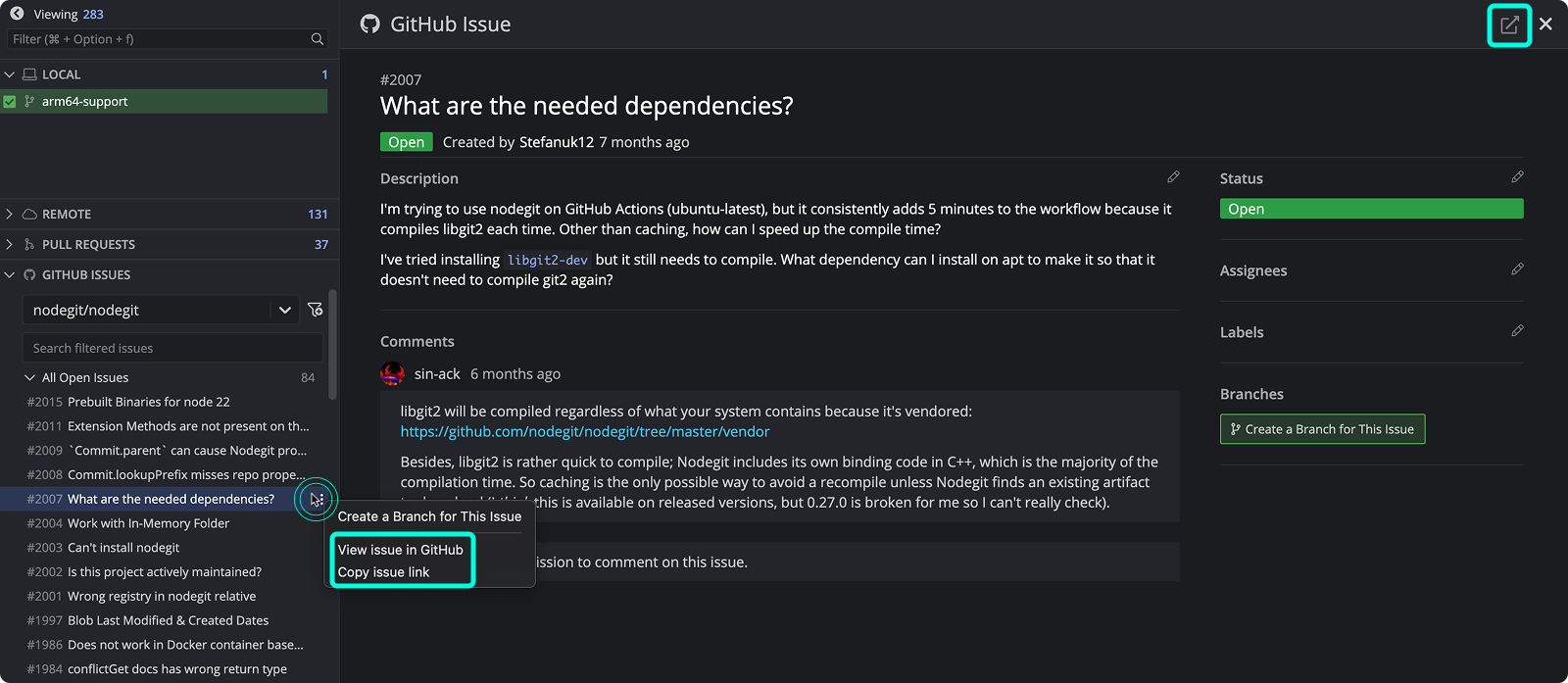Image resolution: width=1568 pixels, height=683 pixels.
Task: Click the LOCAL section count 1
Action: [324, 74]
